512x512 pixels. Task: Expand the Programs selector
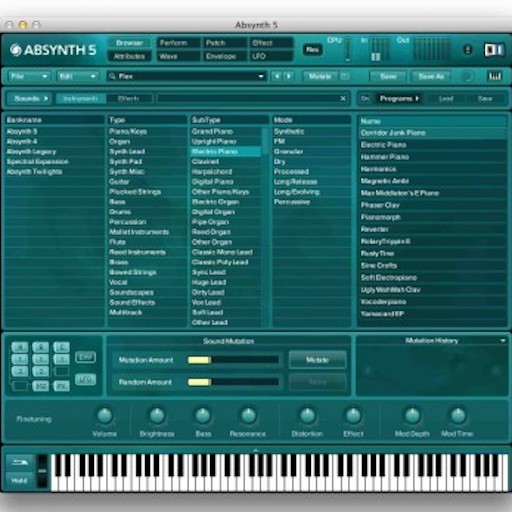tap(399, 99)
